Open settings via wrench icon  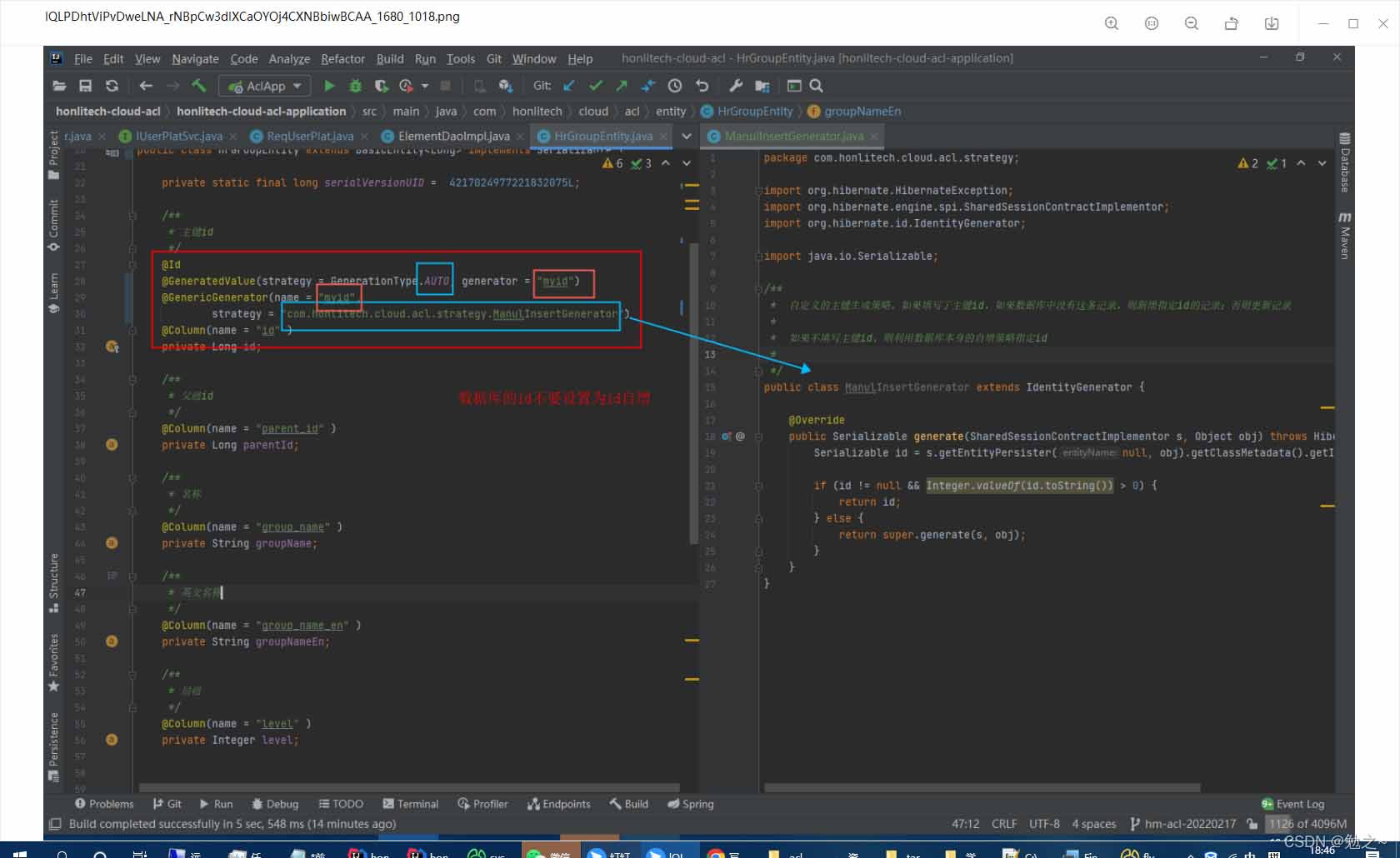click(x=736, y=86)
